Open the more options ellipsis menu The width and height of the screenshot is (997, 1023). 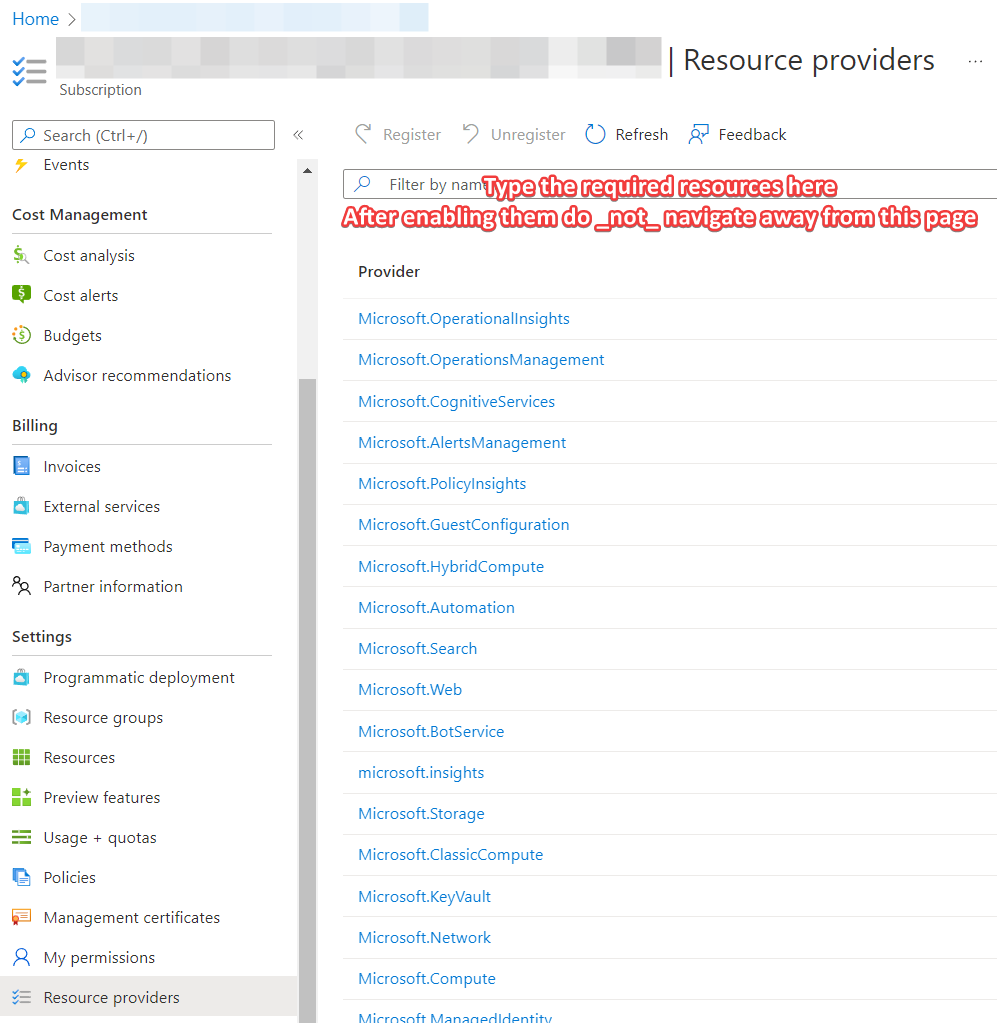975,61
